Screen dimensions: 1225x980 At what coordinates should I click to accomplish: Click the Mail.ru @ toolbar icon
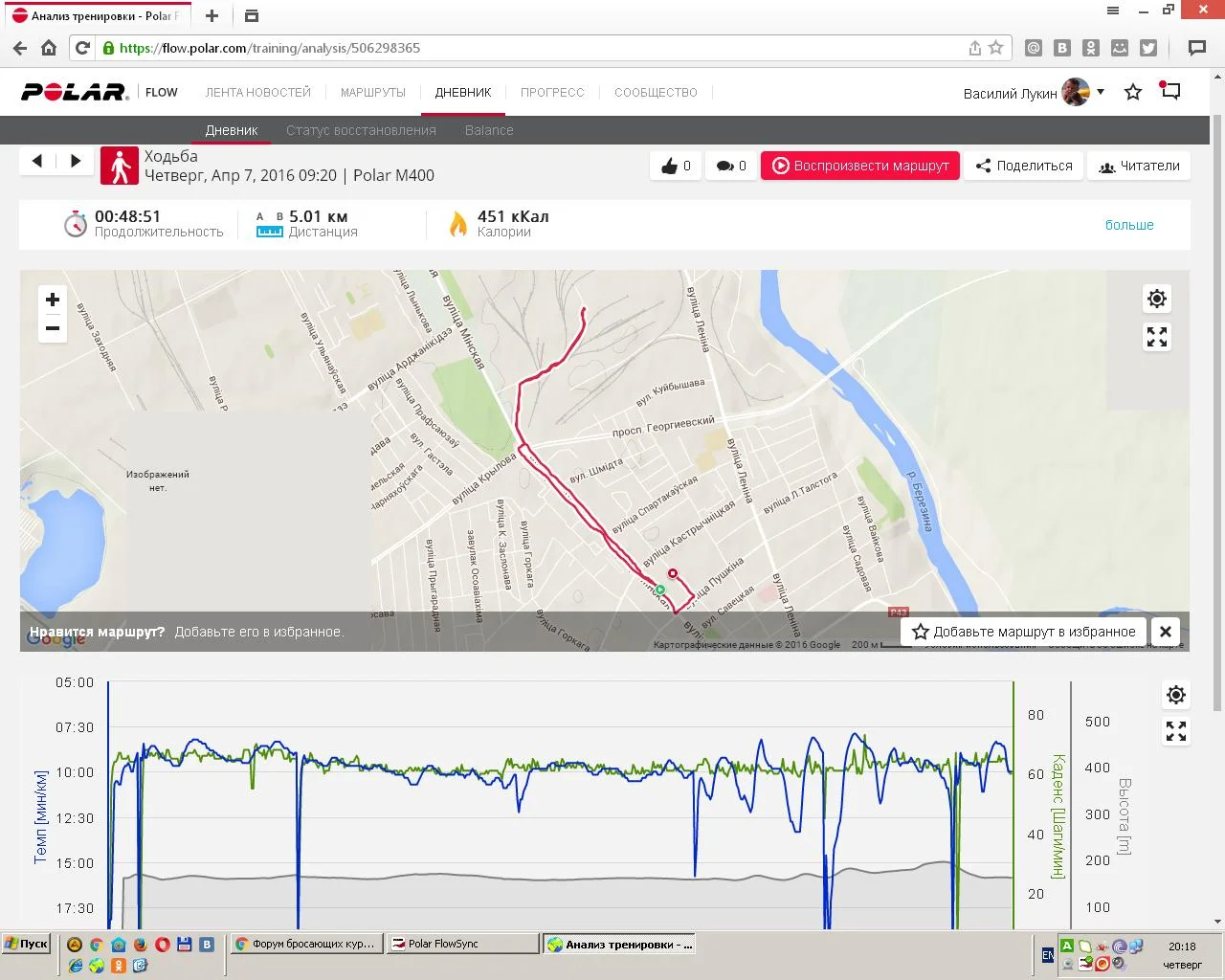click(1034, 48)
